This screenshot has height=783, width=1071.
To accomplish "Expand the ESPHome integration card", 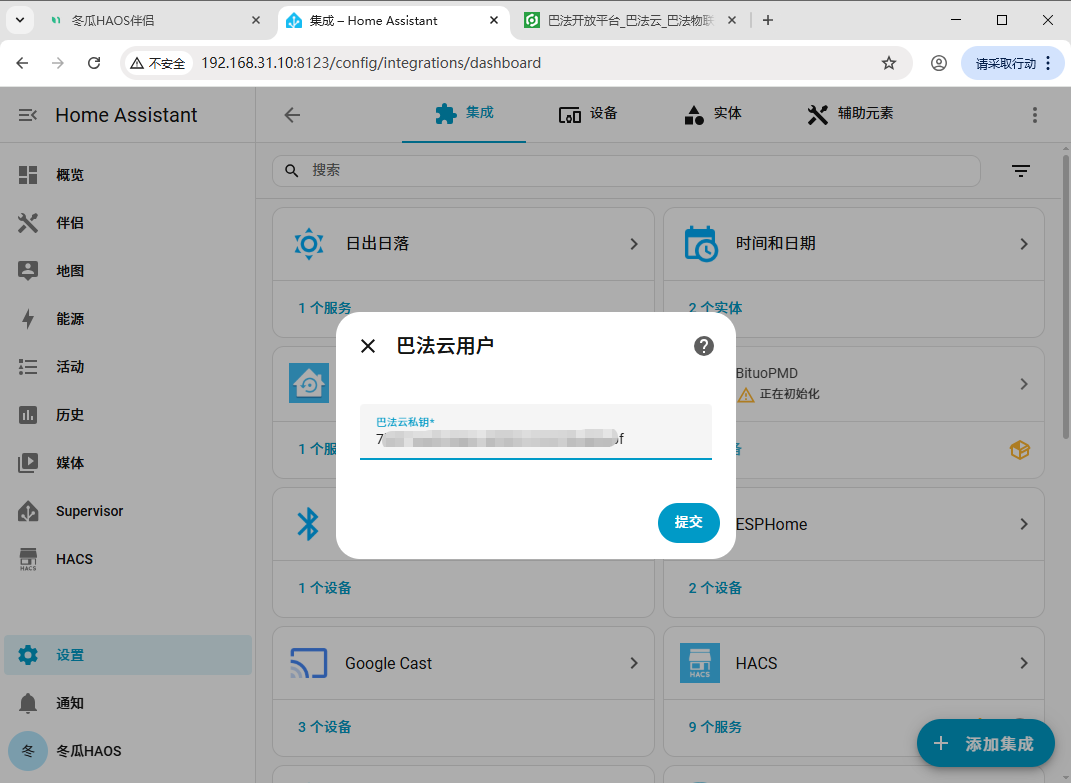I will click(1024, 524).
